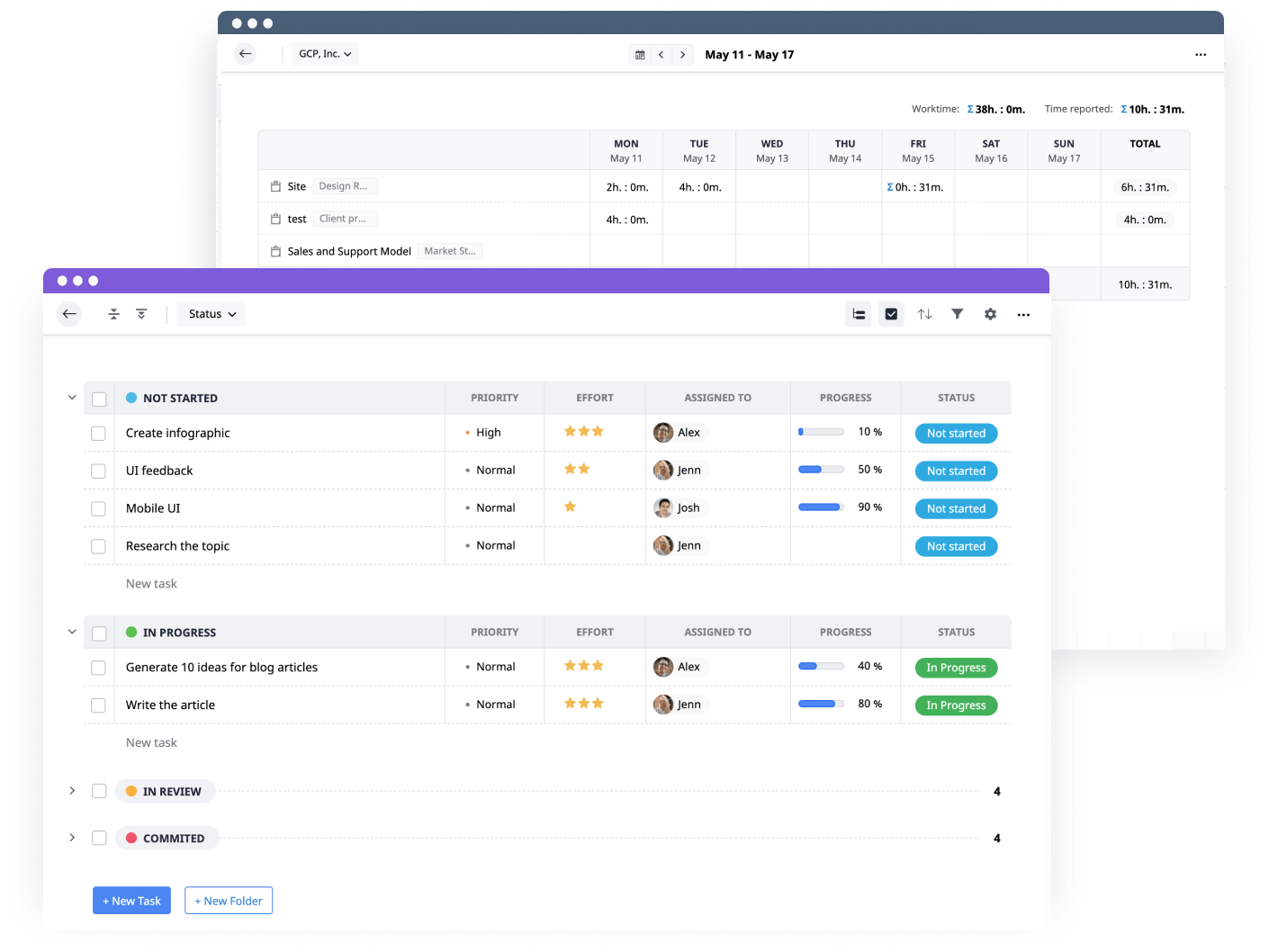
Task: Click the collapse all rows icon
Action: 113,314
